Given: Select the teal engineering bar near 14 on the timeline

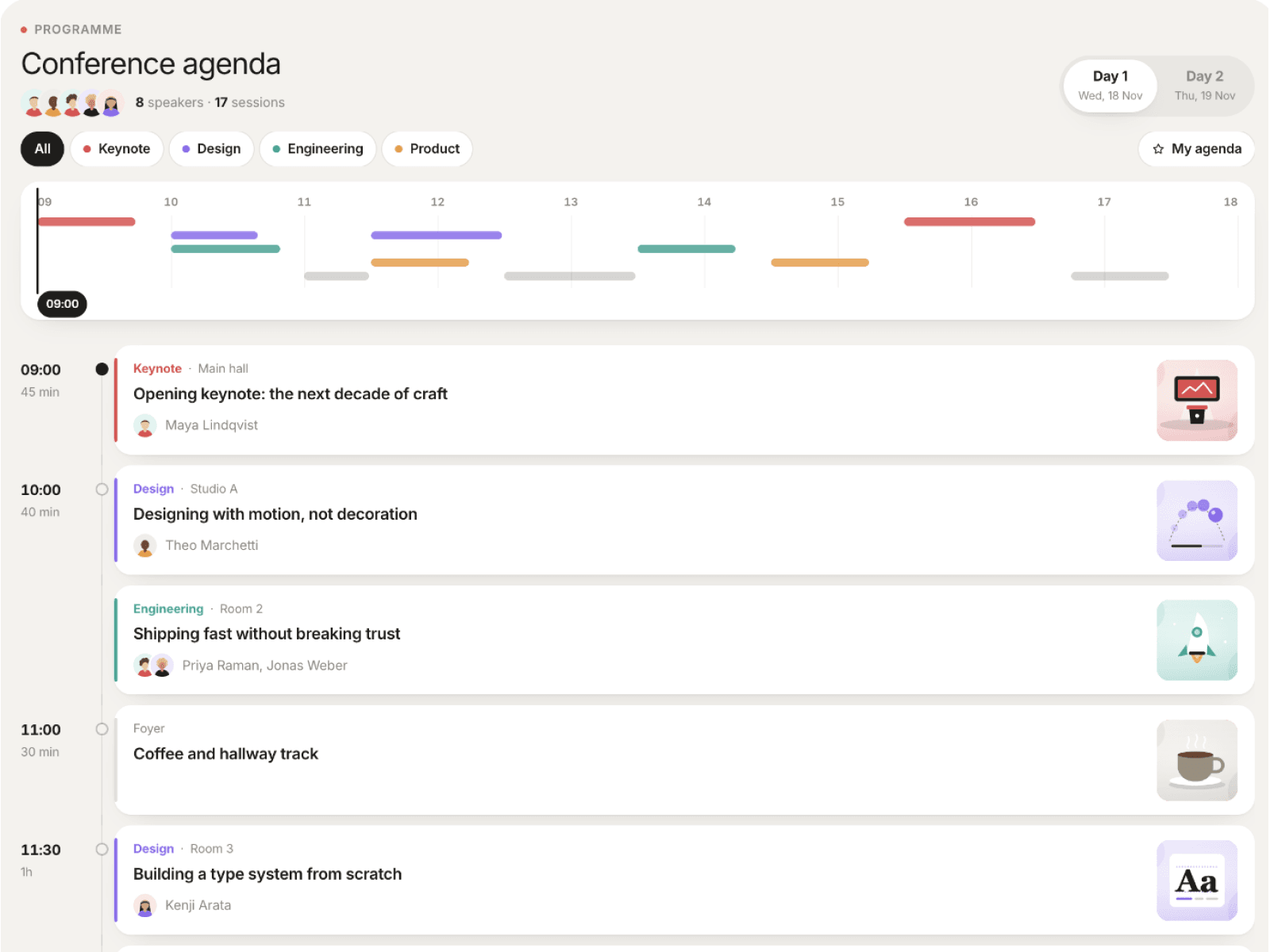Looking at the screenshot, I should coord(687,249).
